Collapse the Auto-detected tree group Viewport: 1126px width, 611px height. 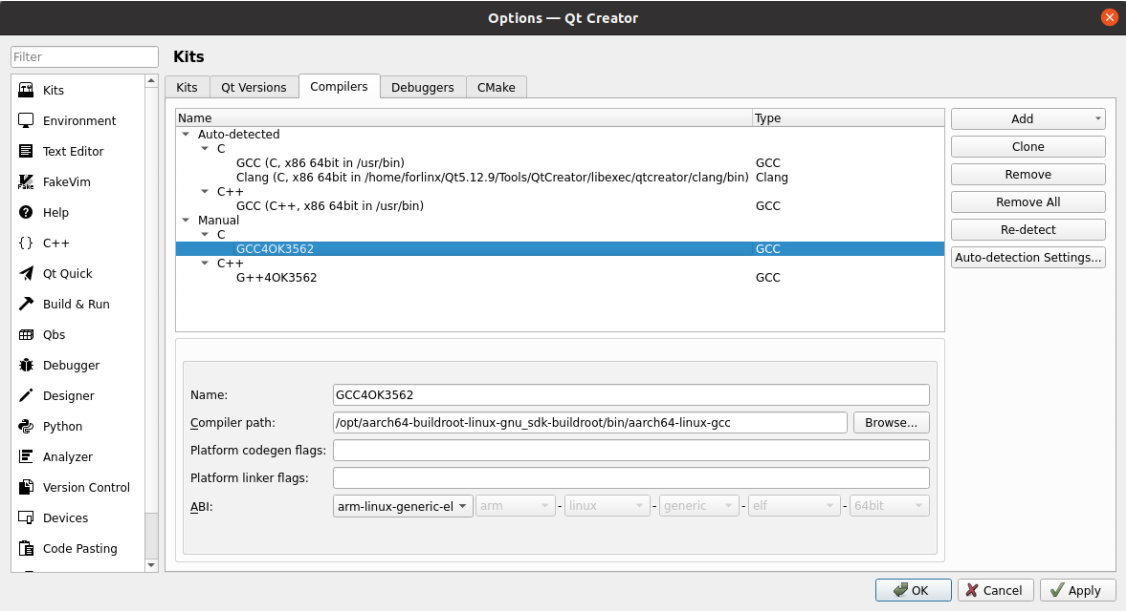(x=185, y=134)
